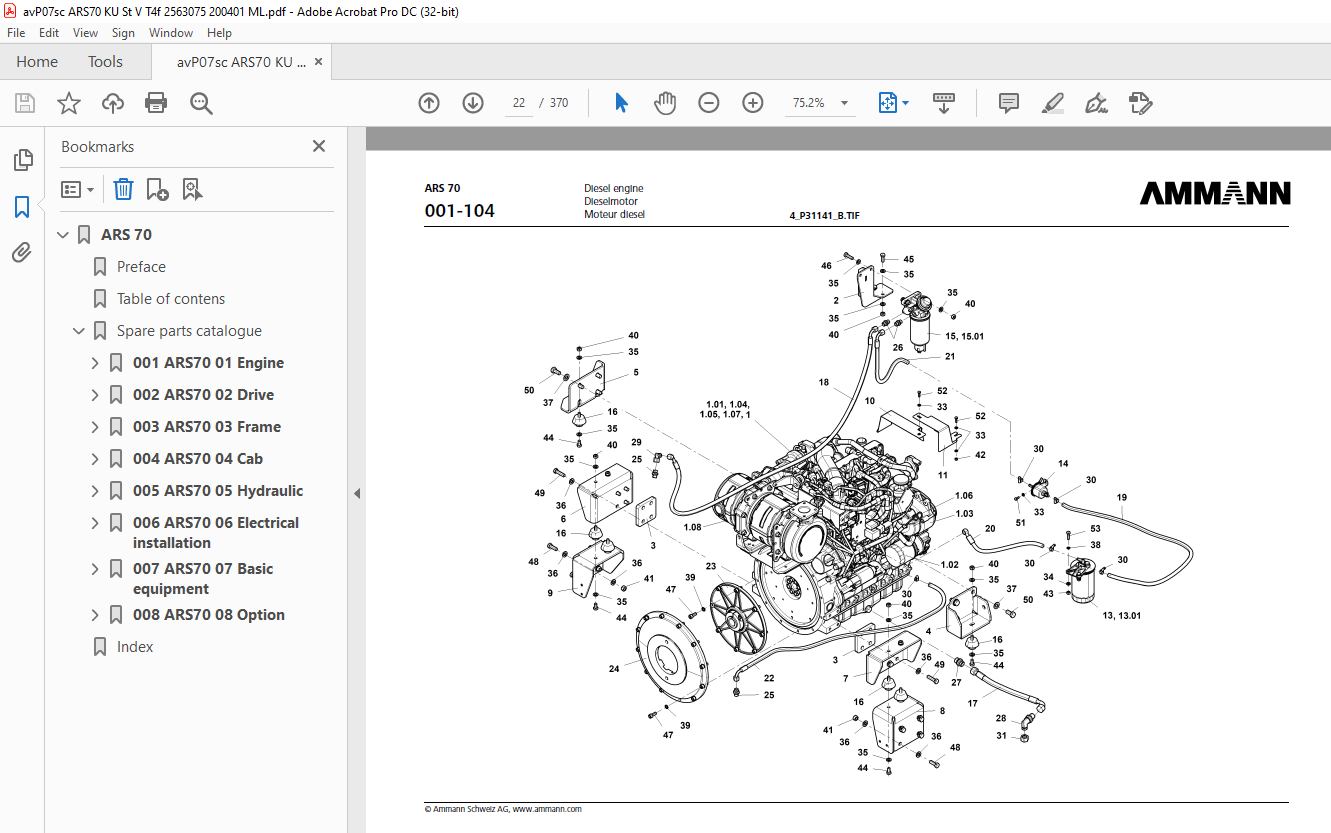This screenshot has height=833, width=1331.
Task: Select 005 ARS70 05 Hydraulic bookmark label
Action: [218, 491]
